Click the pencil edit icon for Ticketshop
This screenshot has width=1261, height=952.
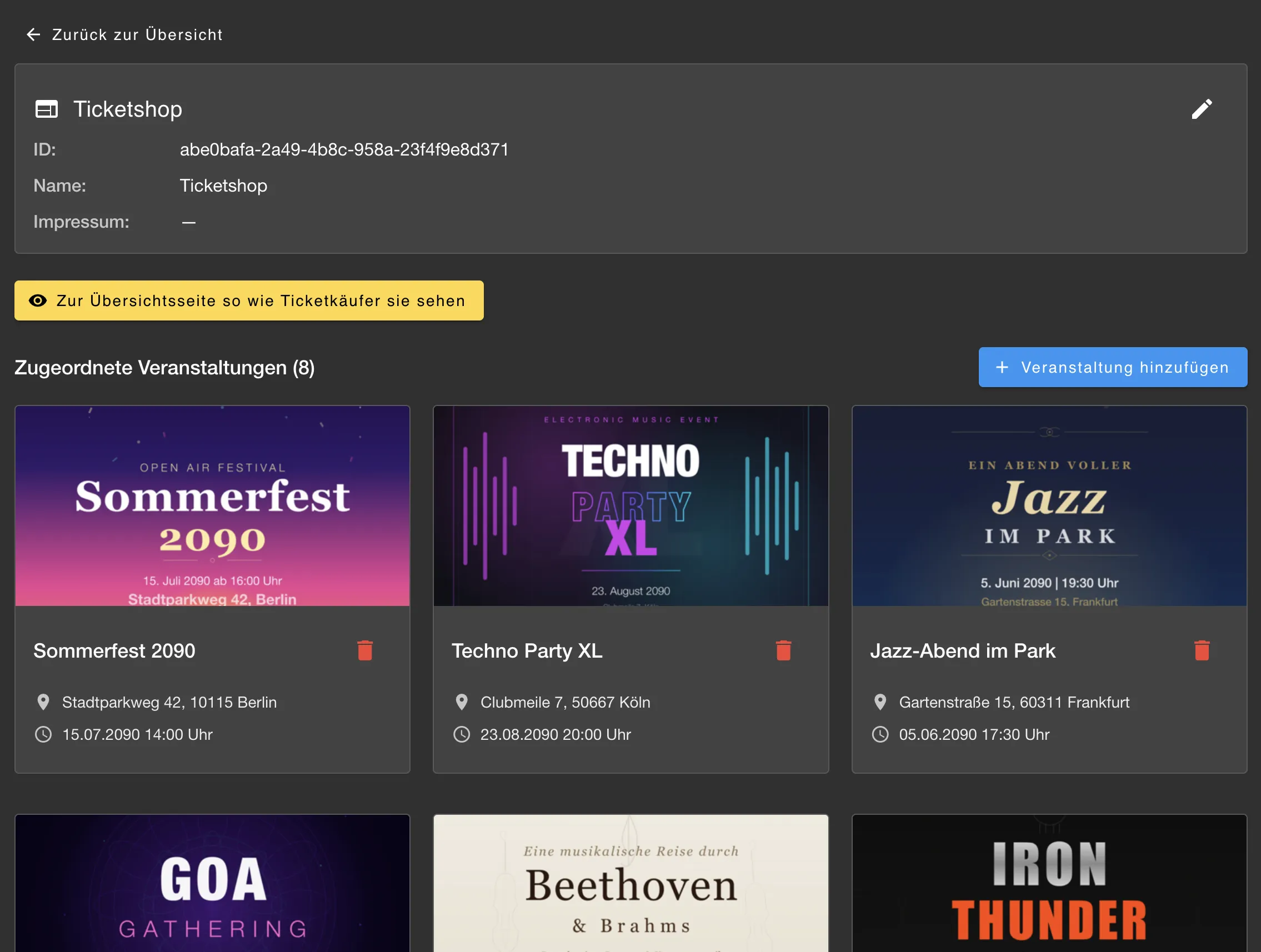(x=1201, y=109)
